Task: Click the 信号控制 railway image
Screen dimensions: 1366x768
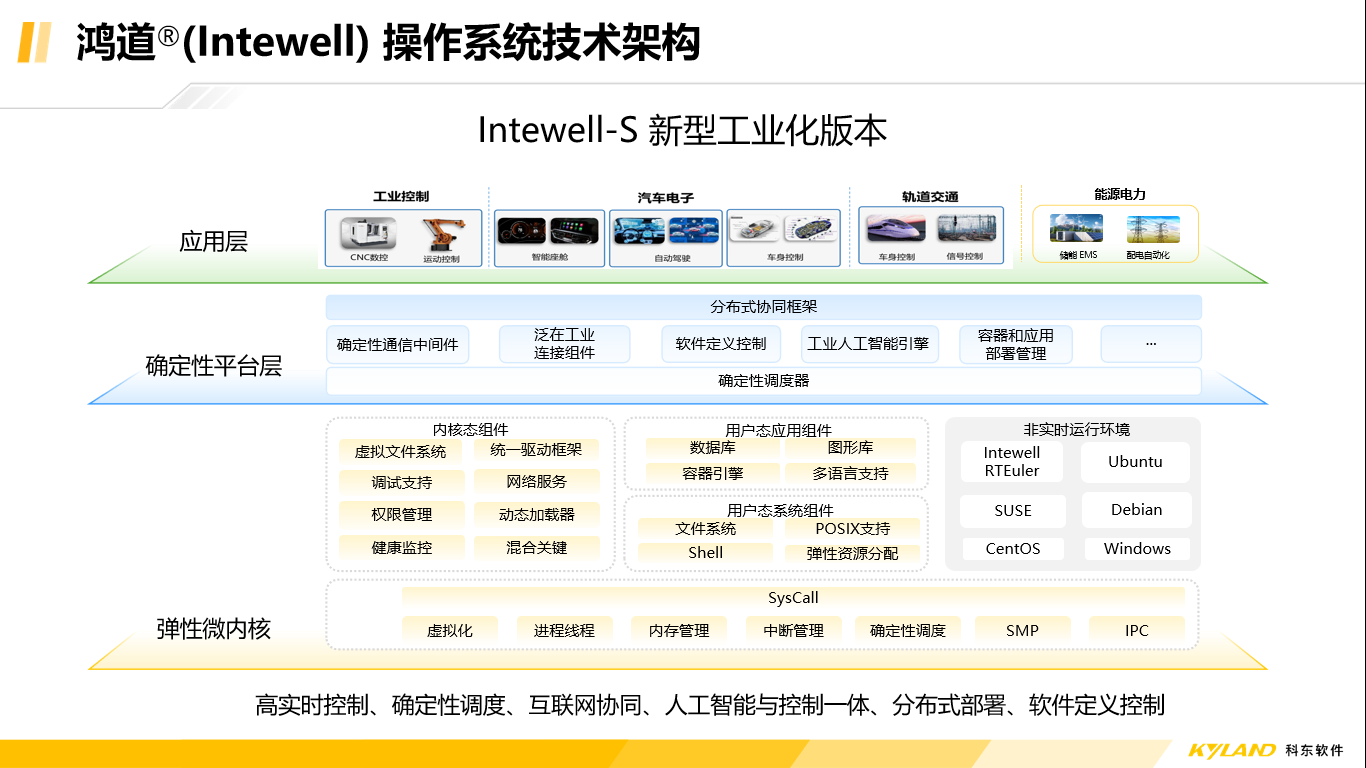Action: [x=964, y=230]
